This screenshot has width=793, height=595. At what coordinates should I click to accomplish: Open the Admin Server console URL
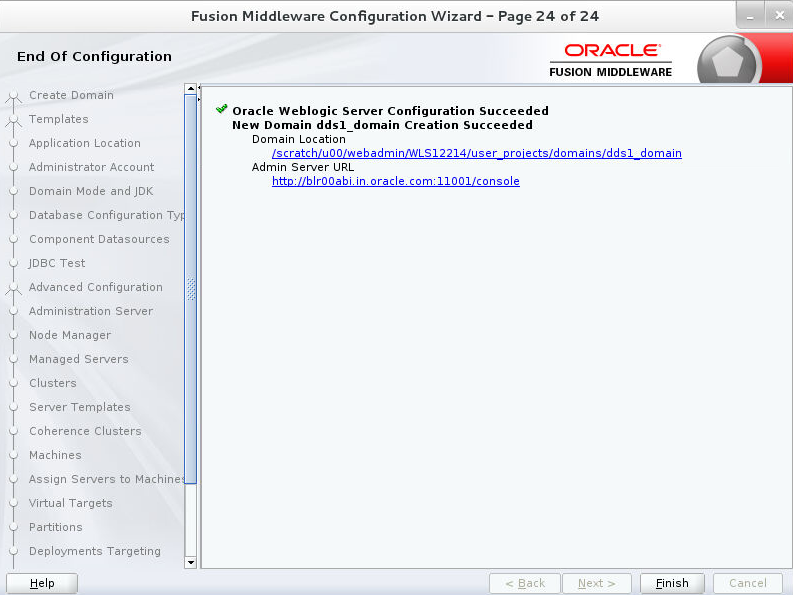point(395,181)
